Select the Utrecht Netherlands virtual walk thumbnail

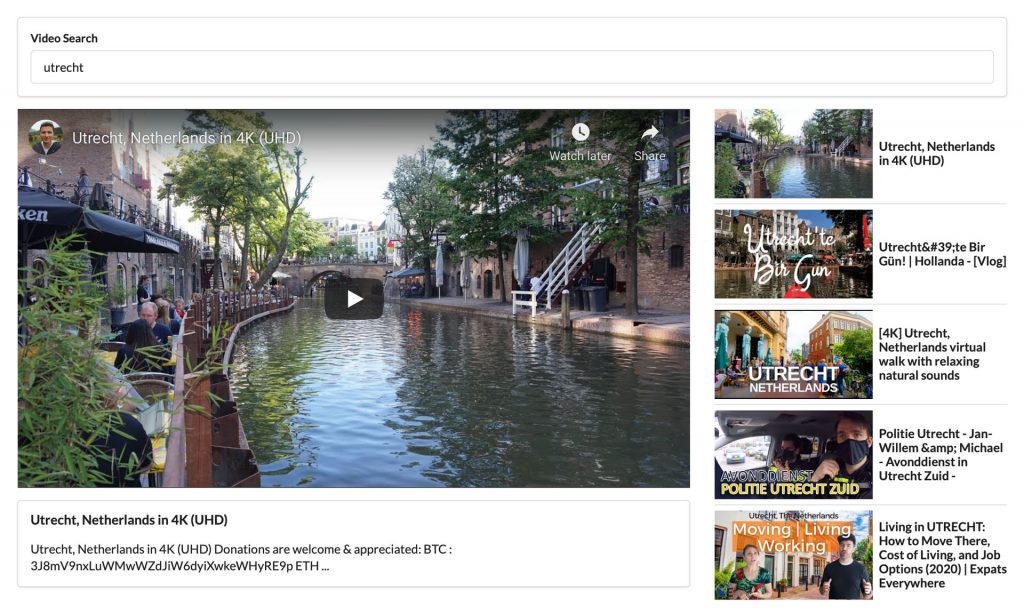pyautogui.click(x=793, y=354)
